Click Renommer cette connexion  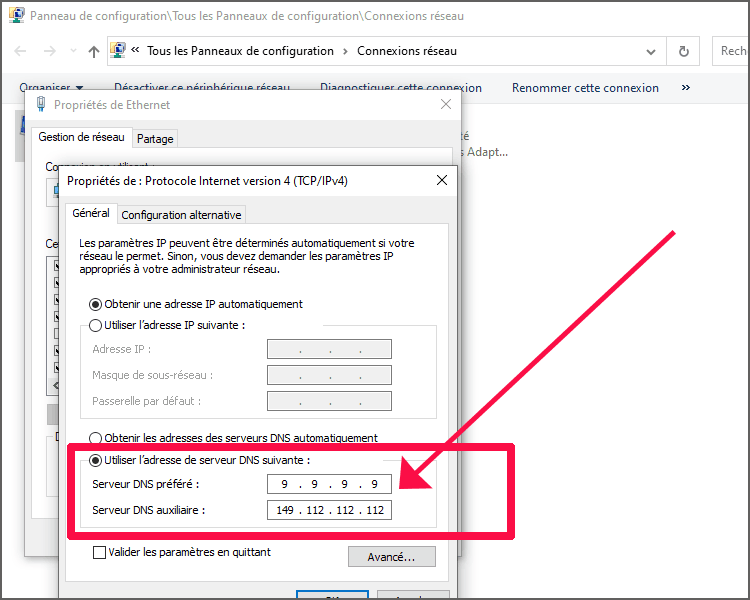pos(585,88)
